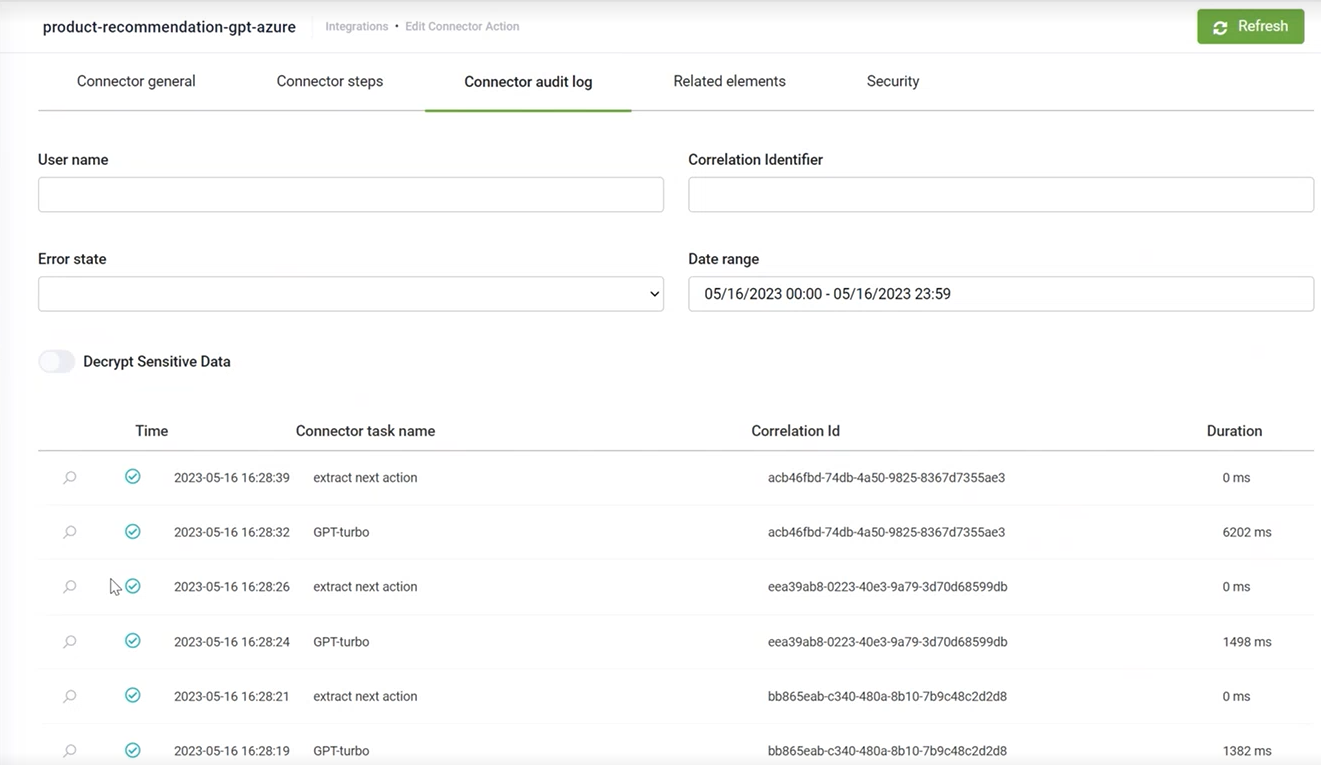The height and width of the screenshot is (765, 1321).
Task: Open details magnifier for 16:28:39 log entry
Action: [x=70, y=478]
